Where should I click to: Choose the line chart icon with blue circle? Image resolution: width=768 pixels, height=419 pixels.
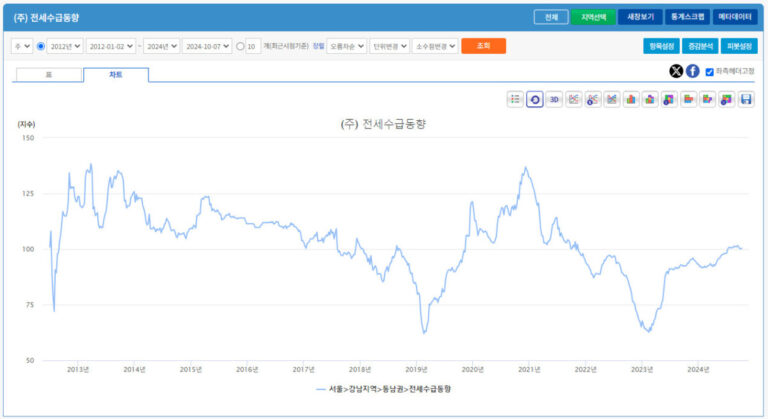pos(592,99)
